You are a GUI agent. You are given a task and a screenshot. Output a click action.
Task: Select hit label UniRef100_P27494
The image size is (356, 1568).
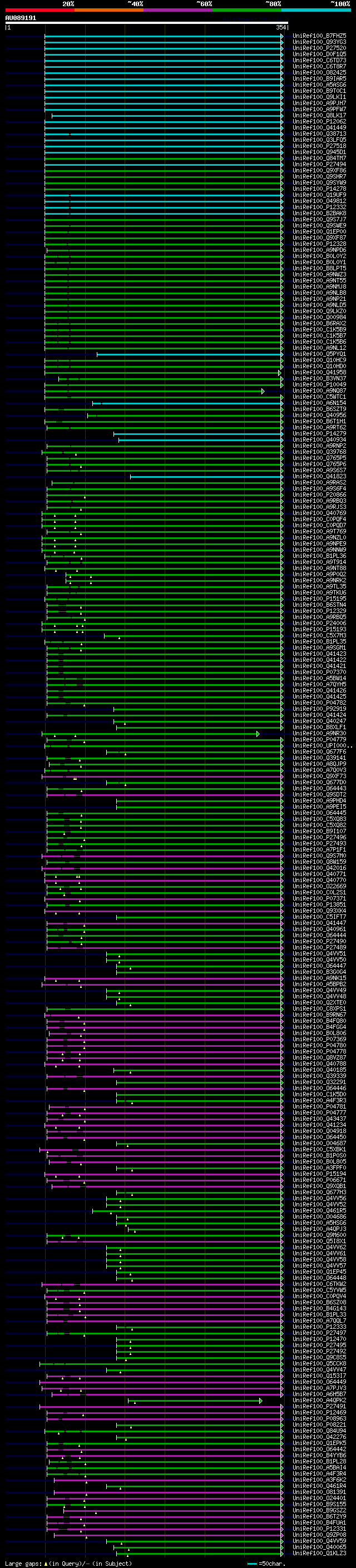pyautogui.click(x=319, y=164)
